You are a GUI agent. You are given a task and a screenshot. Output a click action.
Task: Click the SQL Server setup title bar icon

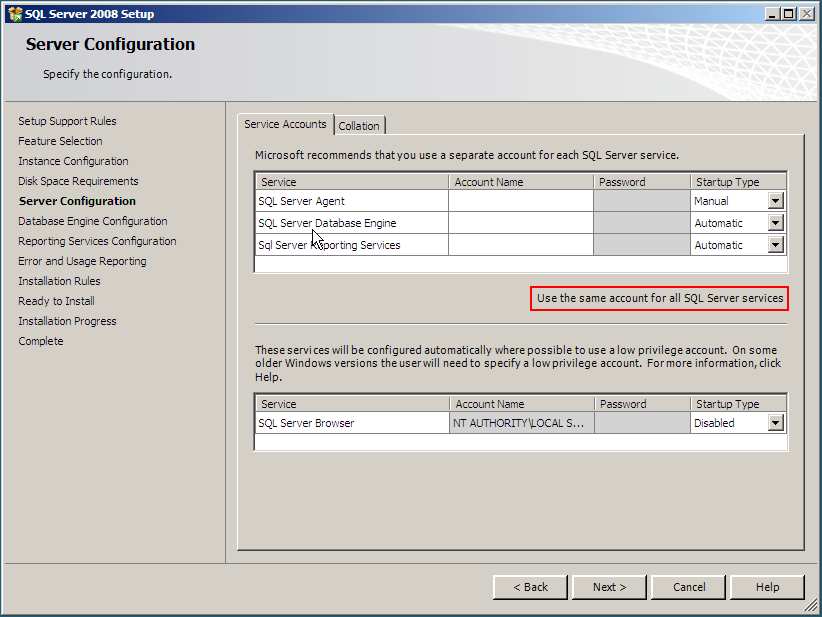[x=15, y=14]
